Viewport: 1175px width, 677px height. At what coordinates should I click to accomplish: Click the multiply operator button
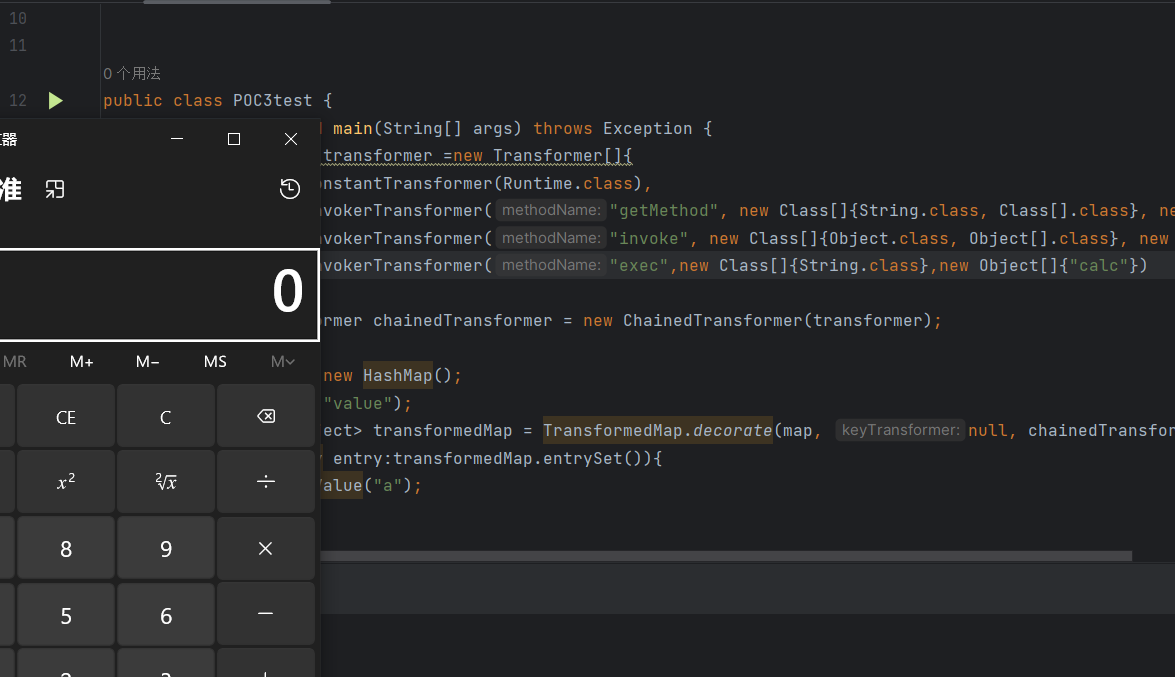(x=266, y=548)
